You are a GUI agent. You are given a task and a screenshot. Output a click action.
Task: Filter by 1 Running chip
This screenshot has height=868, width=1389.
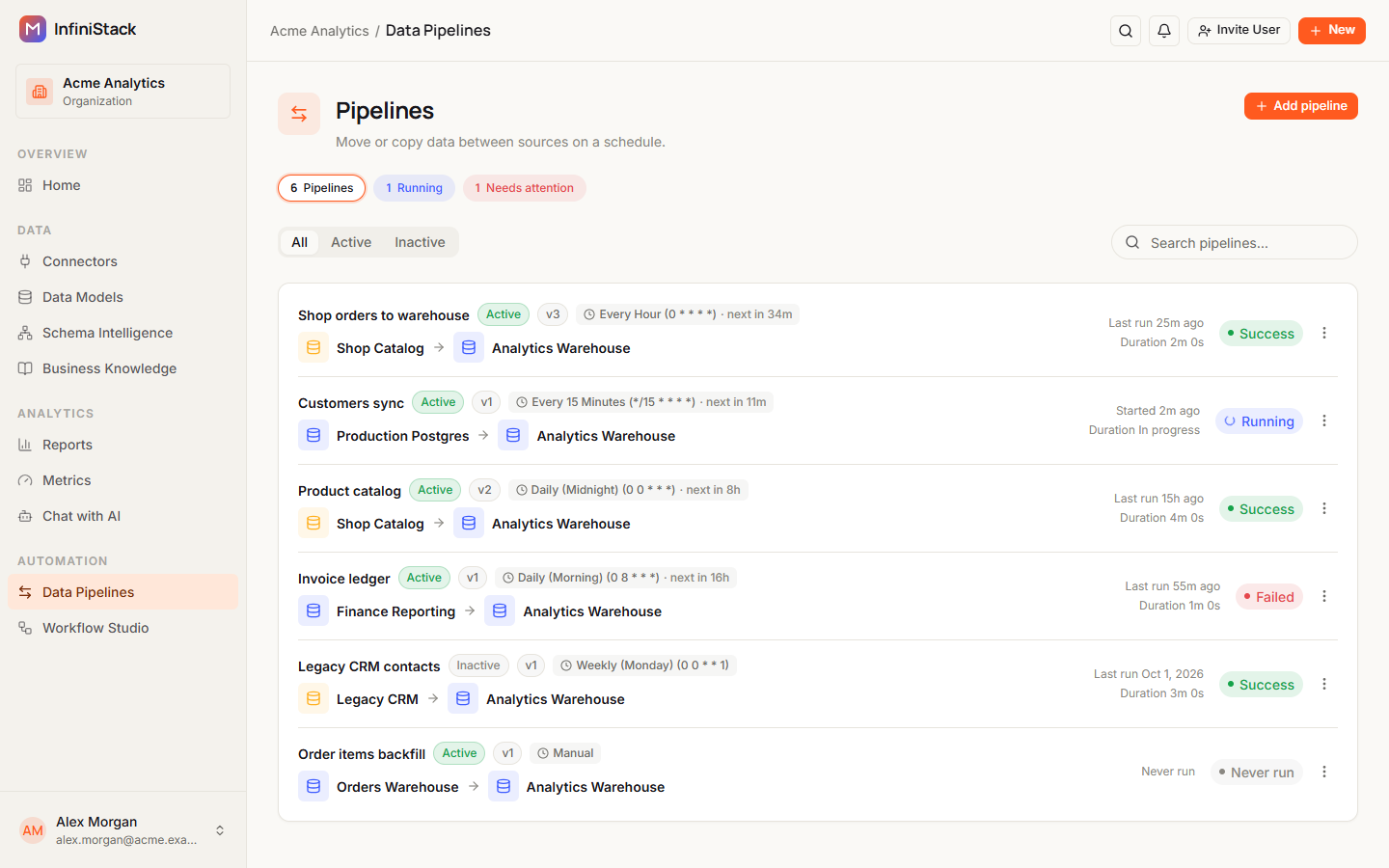[415, 188]
